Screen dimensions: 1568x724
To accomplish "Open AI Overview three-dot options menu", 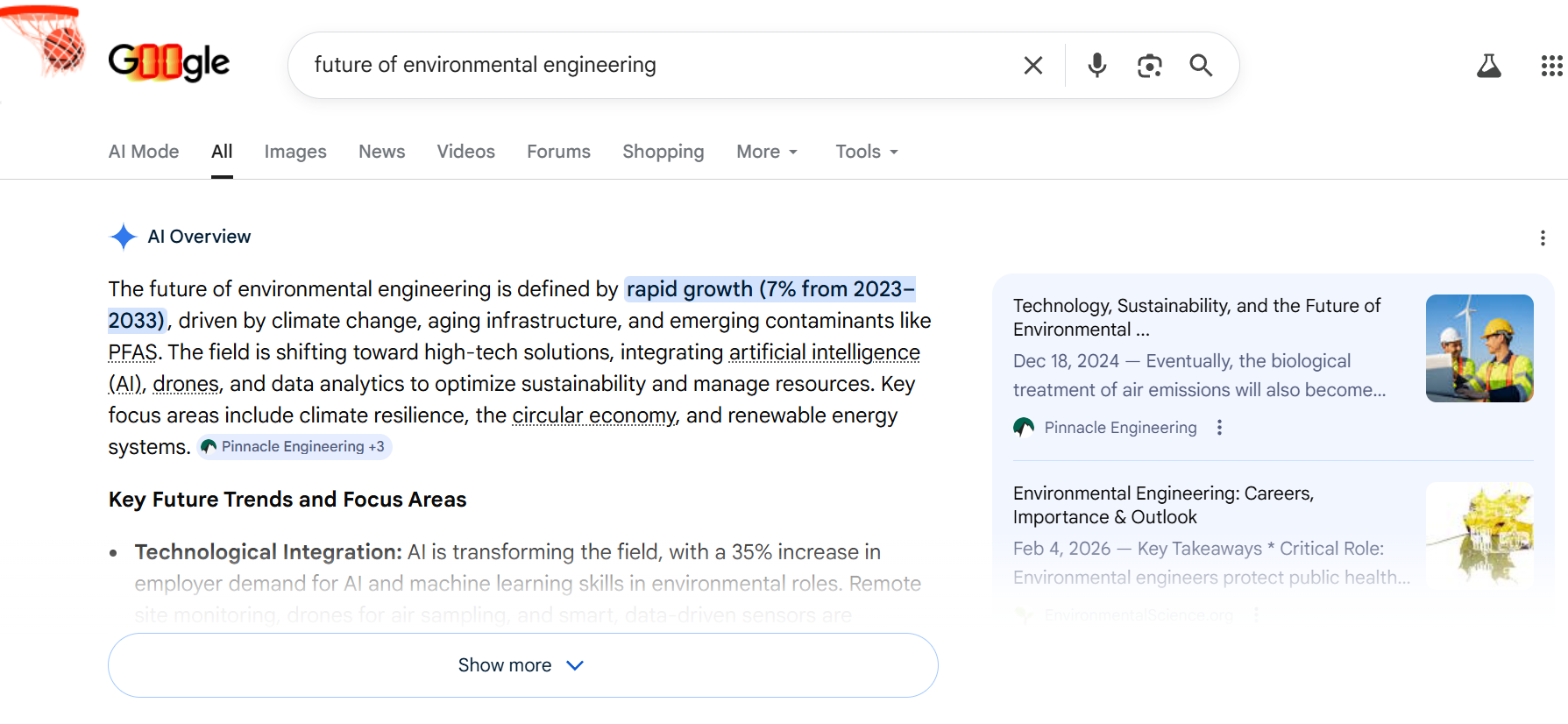I will click(1542, 238).
